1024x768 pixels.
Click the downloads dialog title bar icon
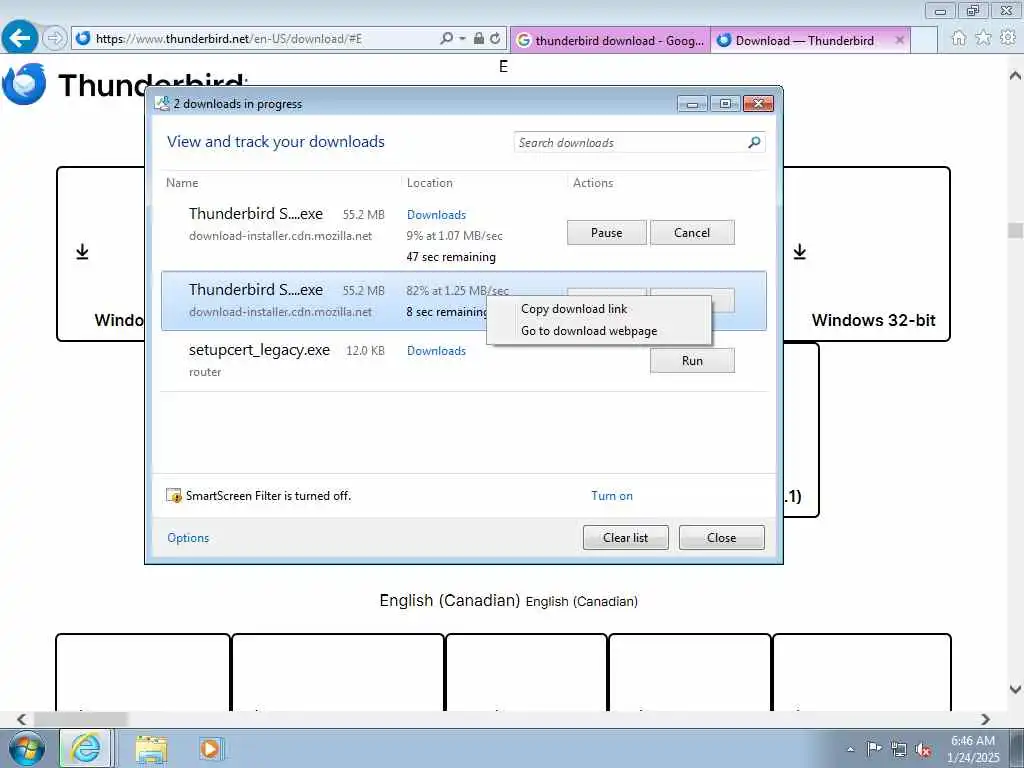[x=162, y=103]
